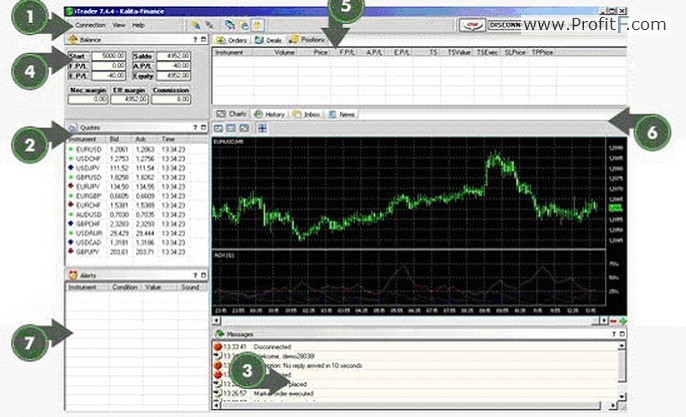The height and width of the screenshot is (417, 686).
Task: Click the Balance panel title icon
Action: pos(73,39)
